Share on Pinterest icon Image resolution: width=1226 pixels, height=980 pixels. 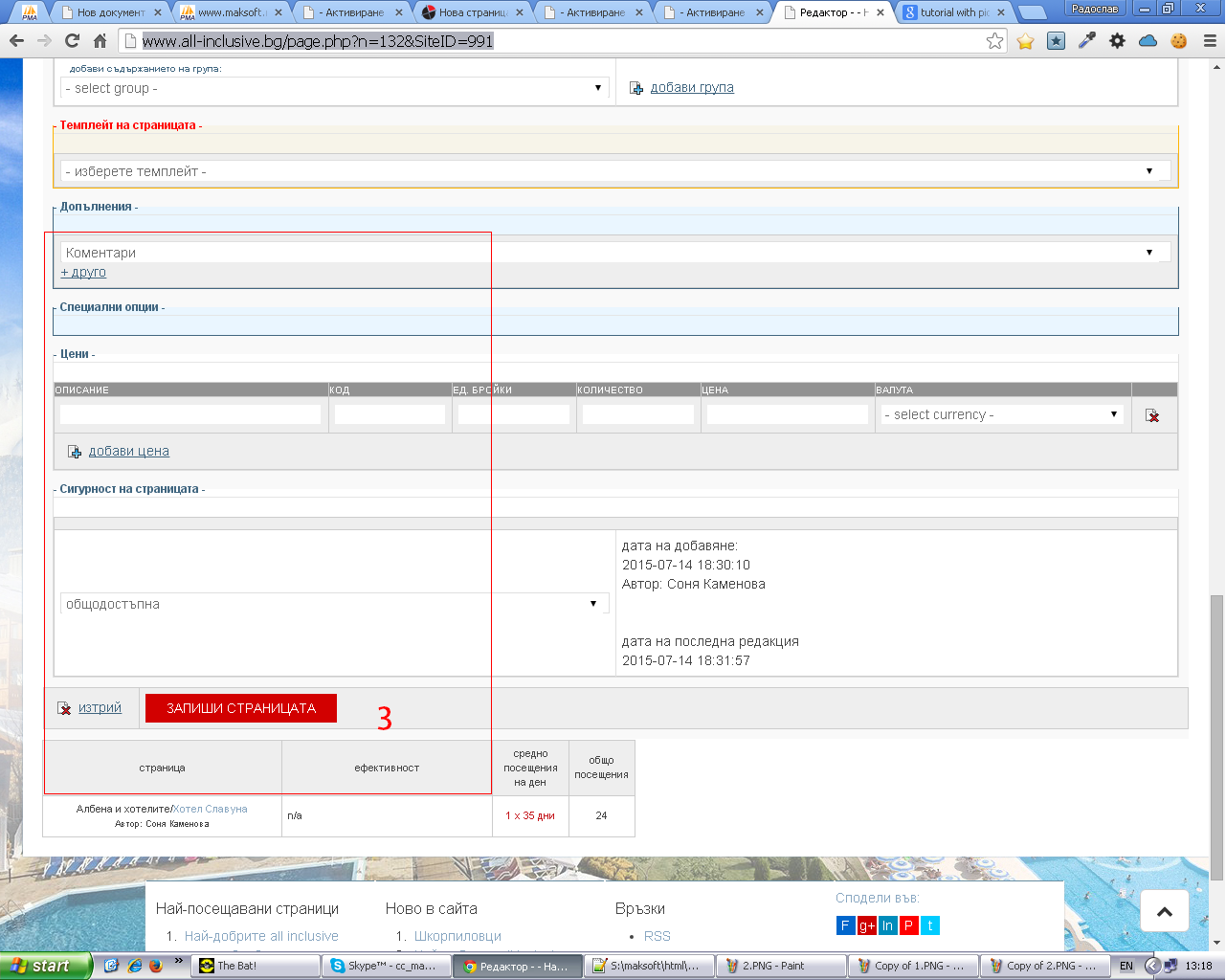tap(908, 925)
